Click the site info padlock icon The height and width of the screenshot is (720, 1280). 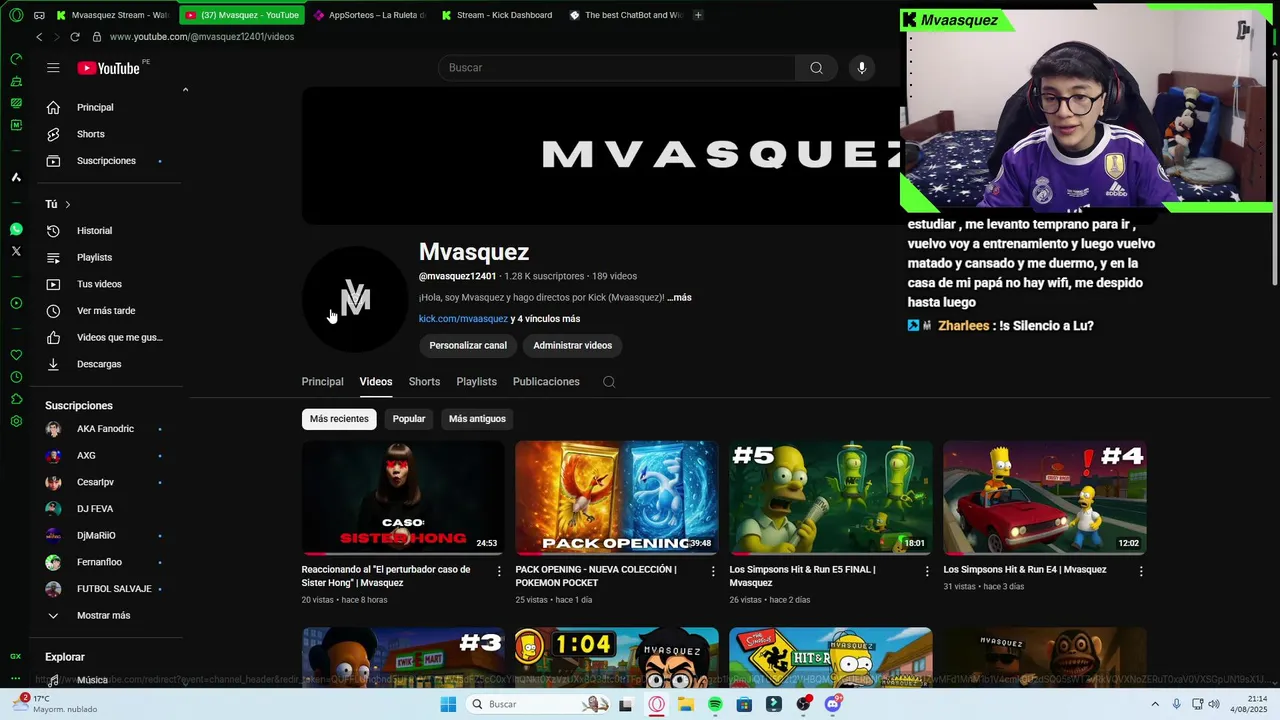(x=97, y=37)
